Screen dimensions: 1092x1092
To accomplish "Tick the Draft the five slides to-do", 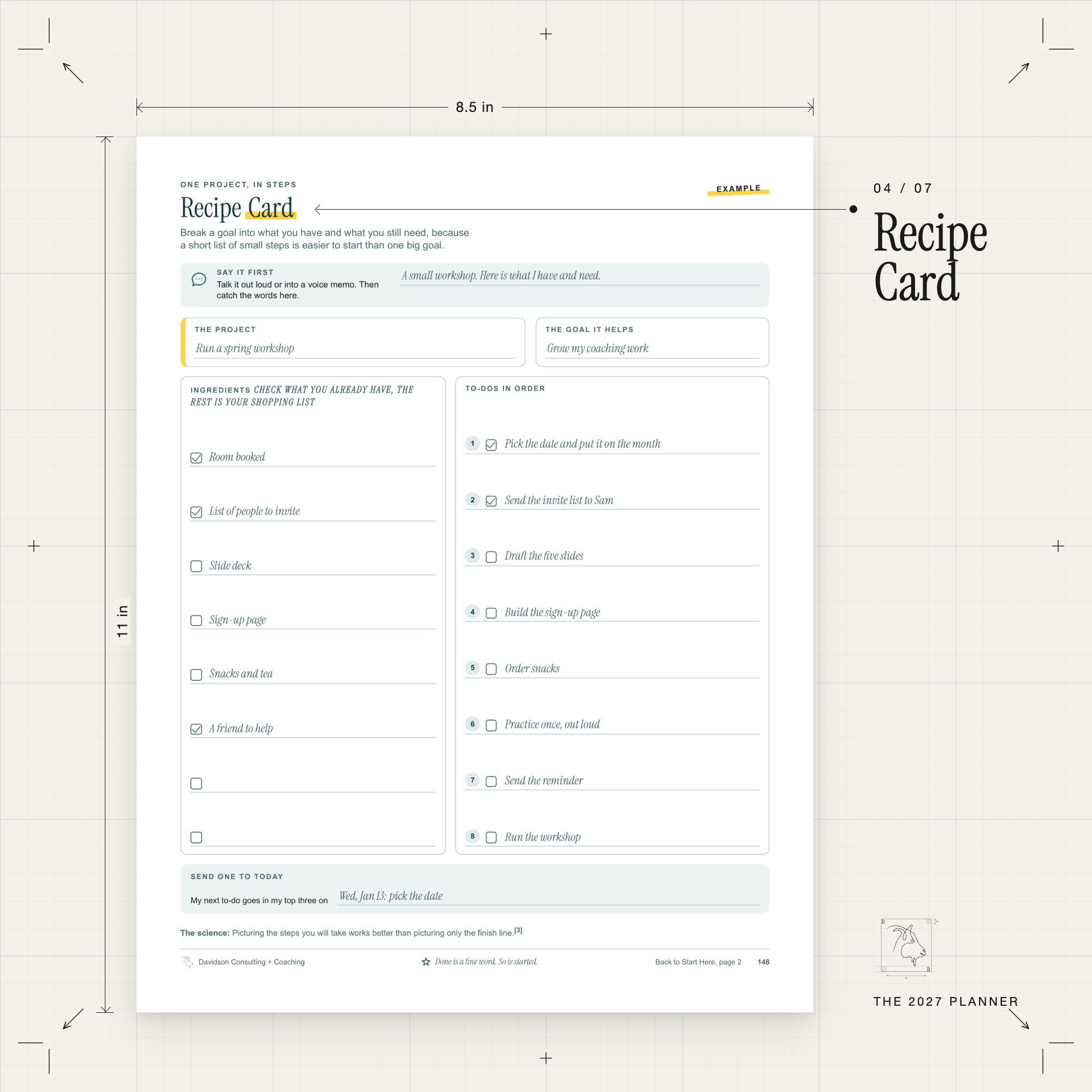I will click(491, 557).
